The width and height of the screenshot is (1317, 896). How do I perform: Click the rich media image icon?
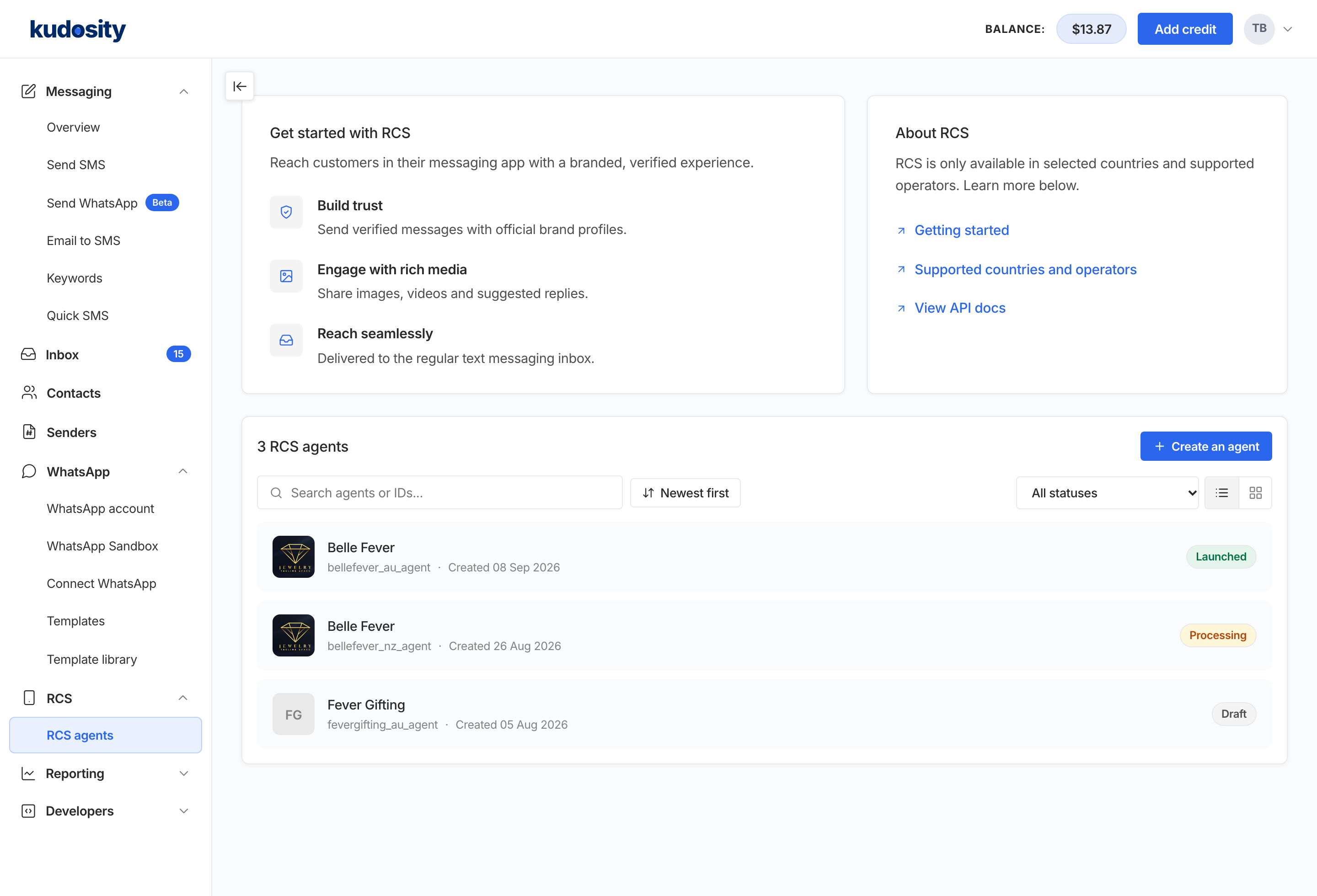[286, 276]
